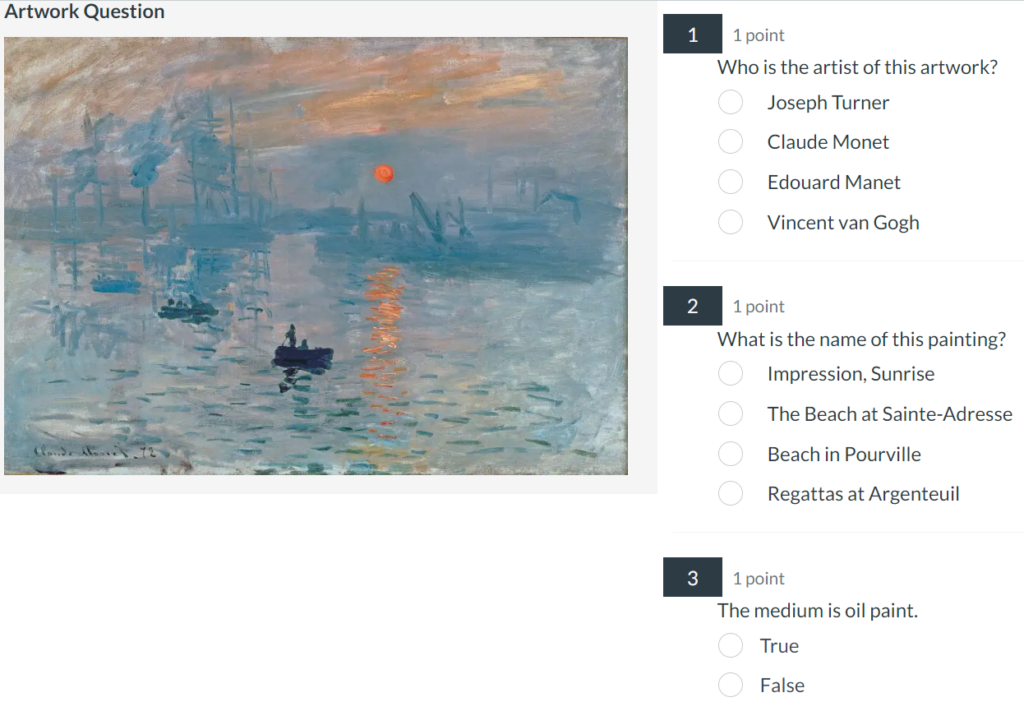Click the text Who is the artist of this artwork?
Image resolution: width=1024 pixels, height=702 pixels.
(x=859, y=67)
